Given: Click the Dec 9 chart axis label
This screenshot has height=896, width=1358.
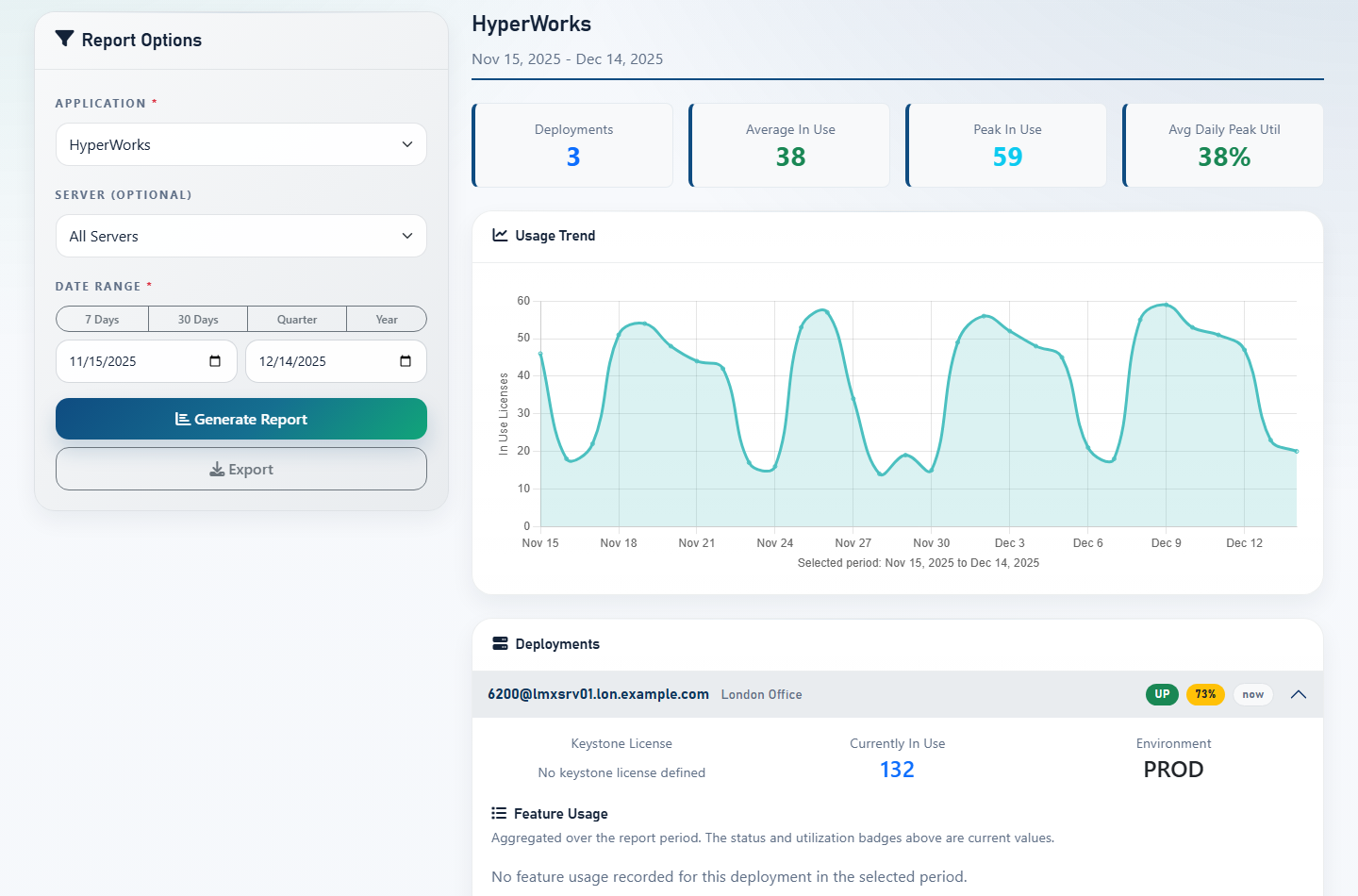Looking at the screenshot, I should pyautogui.click(x=1166, y=543).
